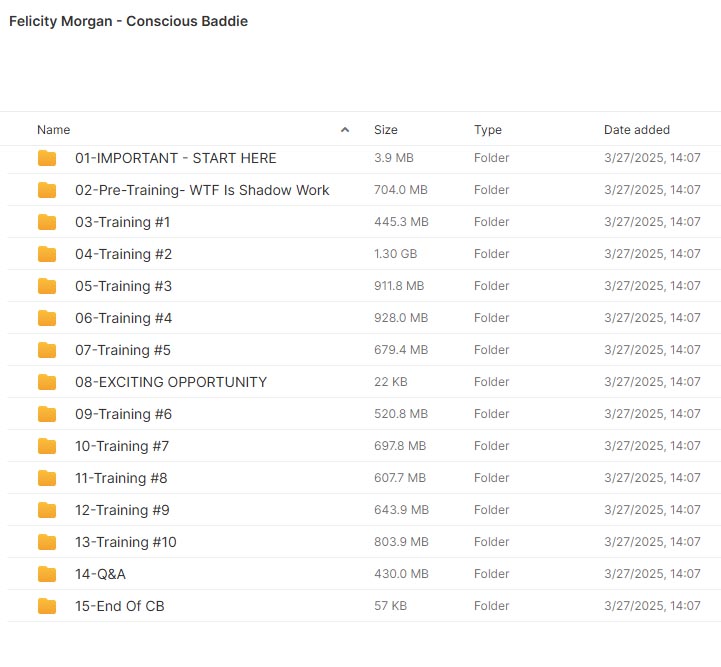Click the Folder type in 04-Training #2 row
The image size is (721, 667).
coord(492,254)
